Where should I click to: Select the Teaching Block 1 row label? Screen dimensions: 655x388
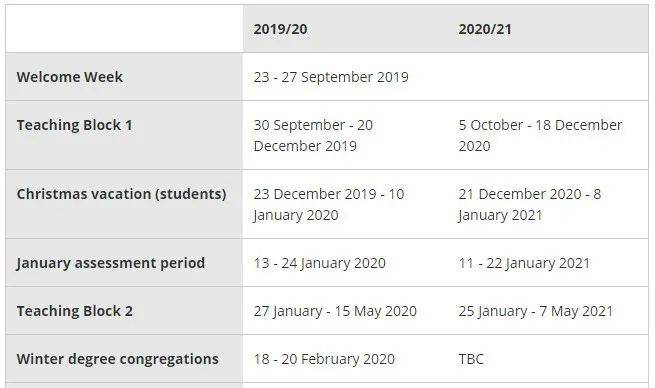point(75,125)
